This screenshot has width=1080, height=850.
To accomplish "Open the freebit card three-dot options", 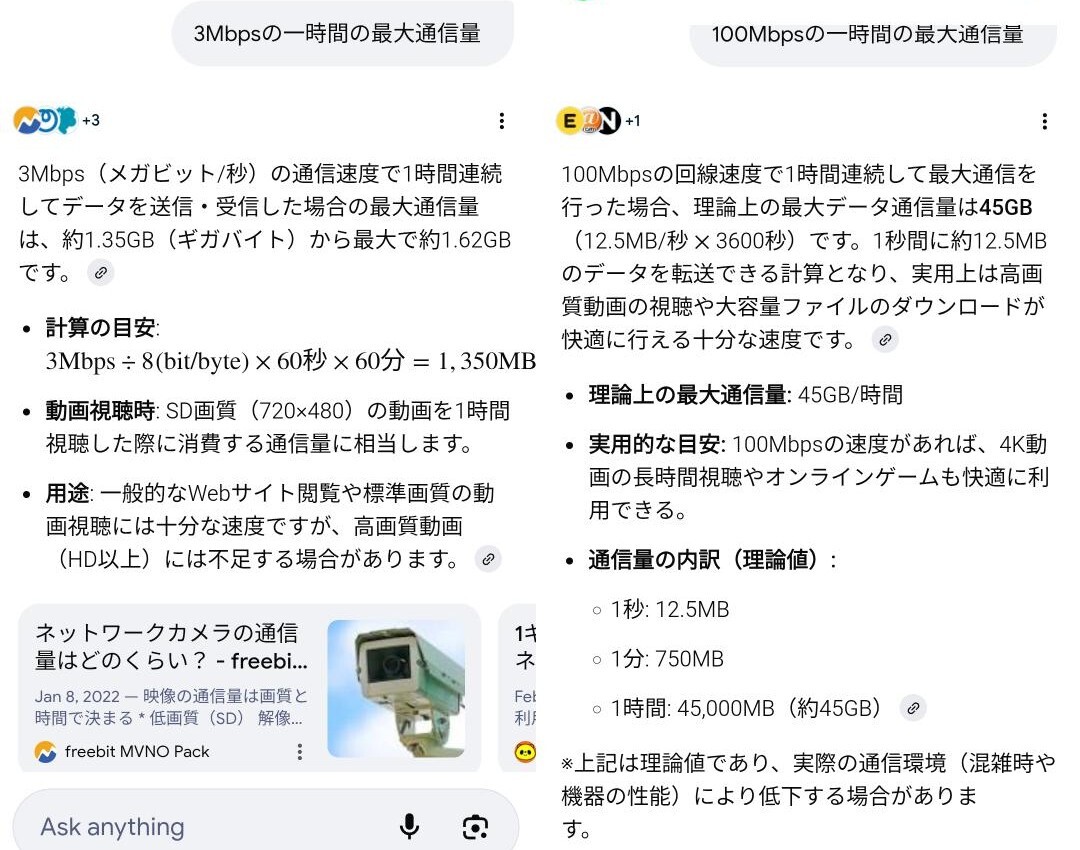I will pos(300,751).
